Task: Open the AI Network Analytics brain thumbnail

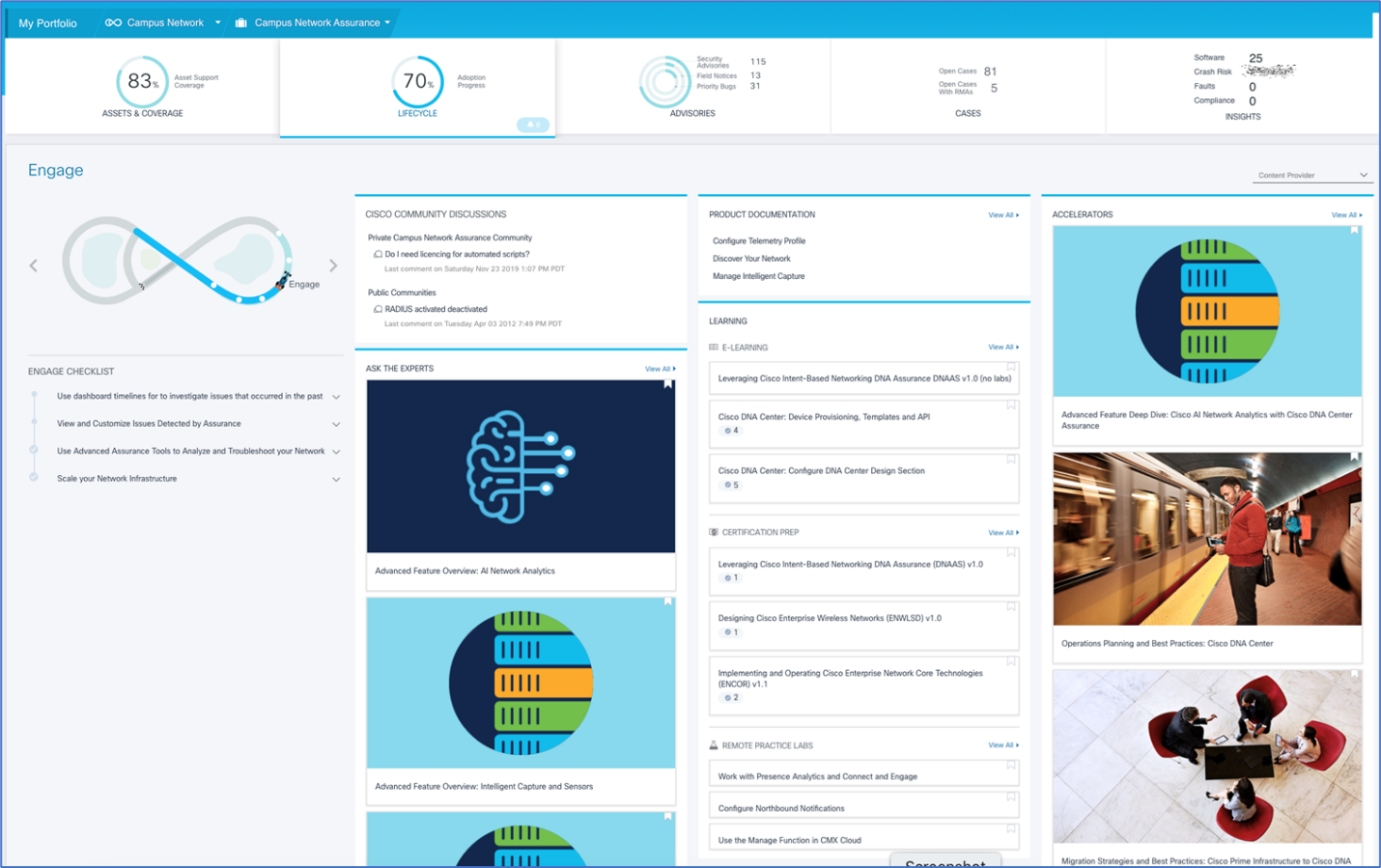Action: coord(521,466)
